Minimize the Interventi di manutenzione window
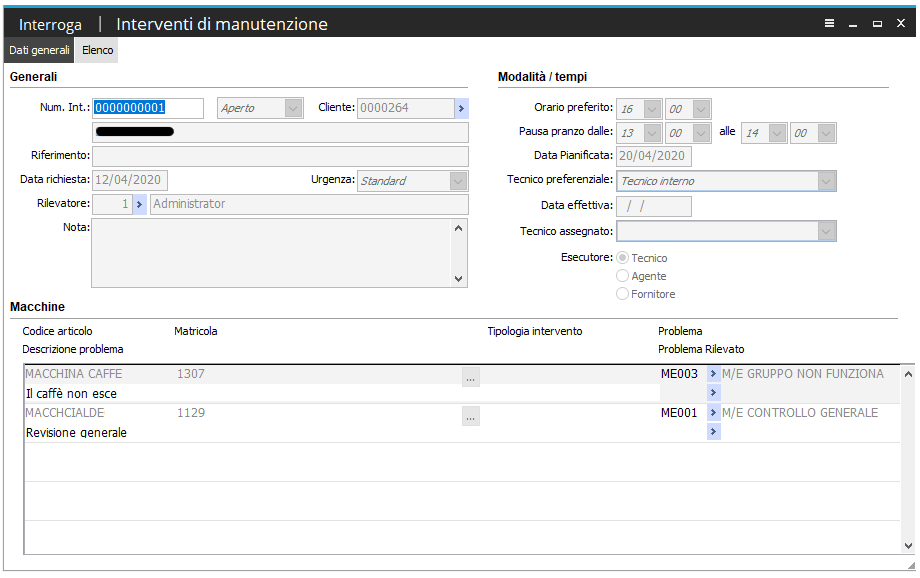This screenshot has height=578, width=920. (853, 24)
